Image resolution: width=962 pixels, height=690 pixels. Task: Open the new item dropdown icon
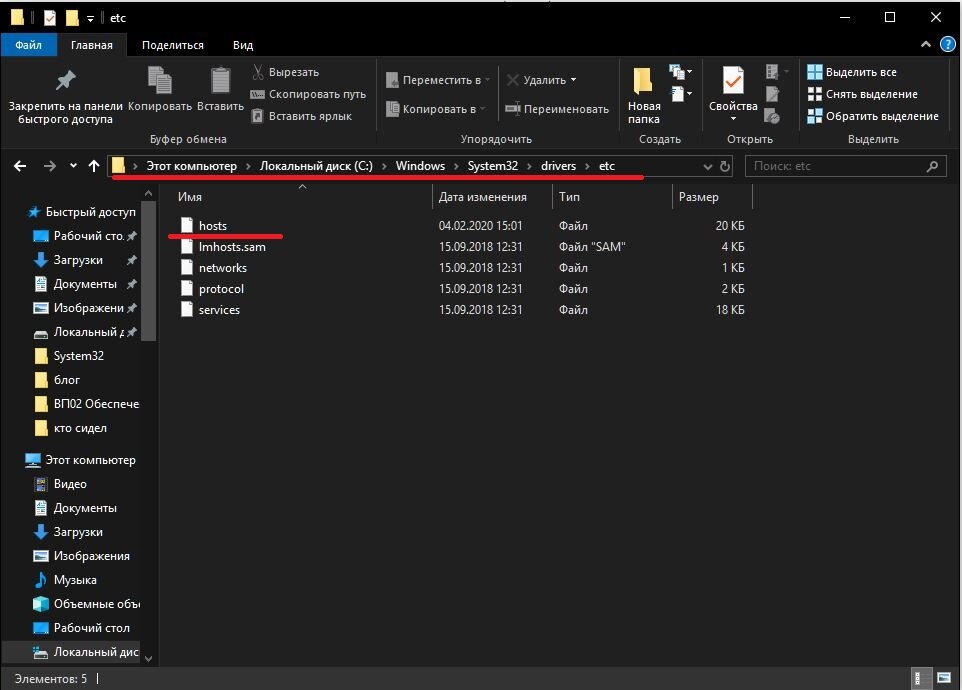pos(680,72)
